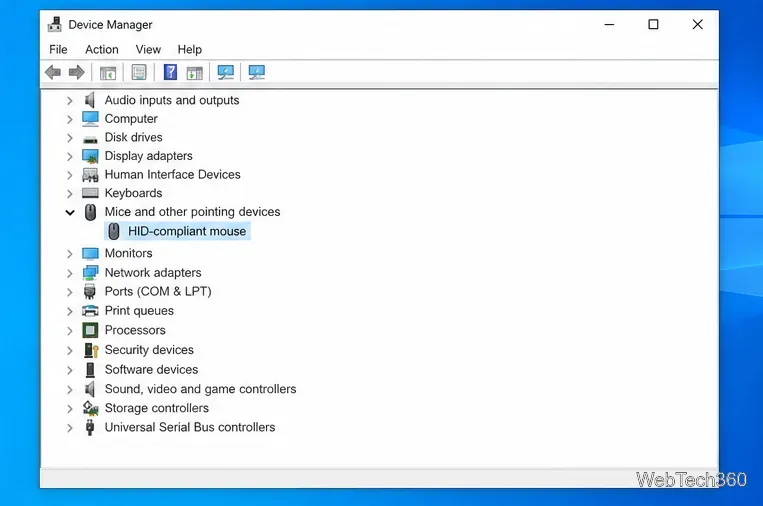Click the Network adapters icon

[90, 273]
